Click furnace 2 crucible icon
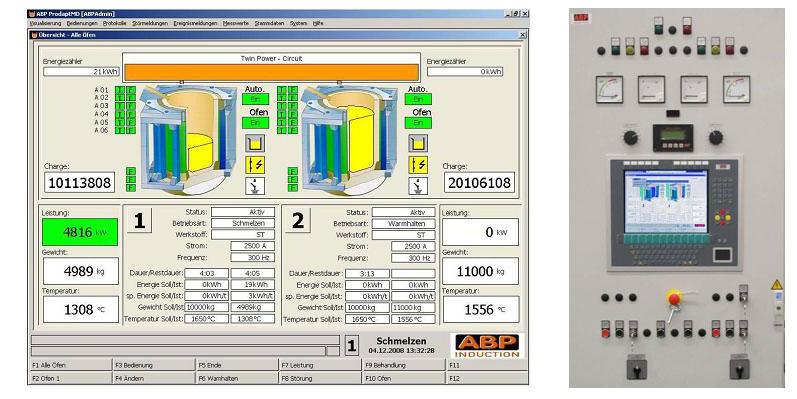 pos(418,143)
